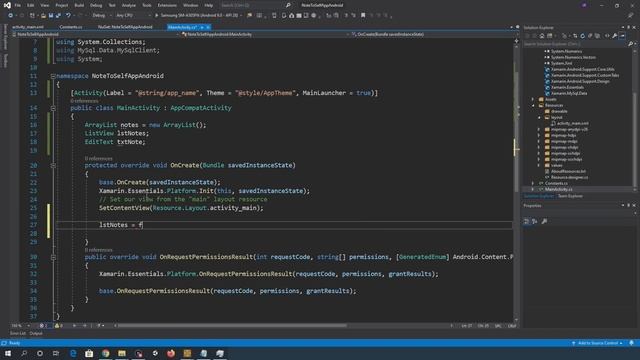The width and height of the screenshot is (640, 360).
Task: Select Xamarin.Essentials reference
Action: (567, 87)
